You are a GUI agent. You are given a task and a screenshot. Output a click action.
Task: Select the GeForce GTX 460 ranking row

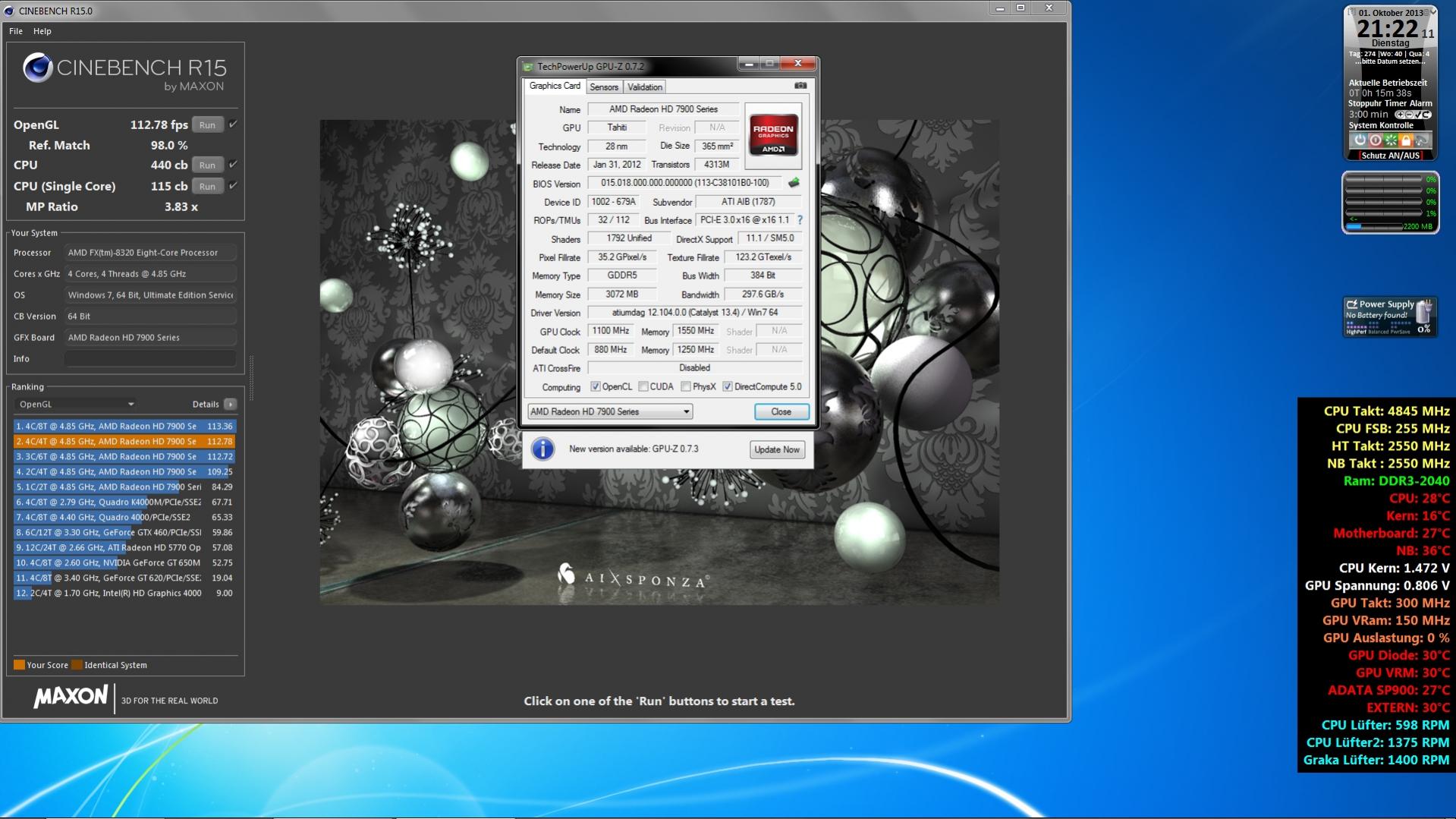(x=124, y=533)
